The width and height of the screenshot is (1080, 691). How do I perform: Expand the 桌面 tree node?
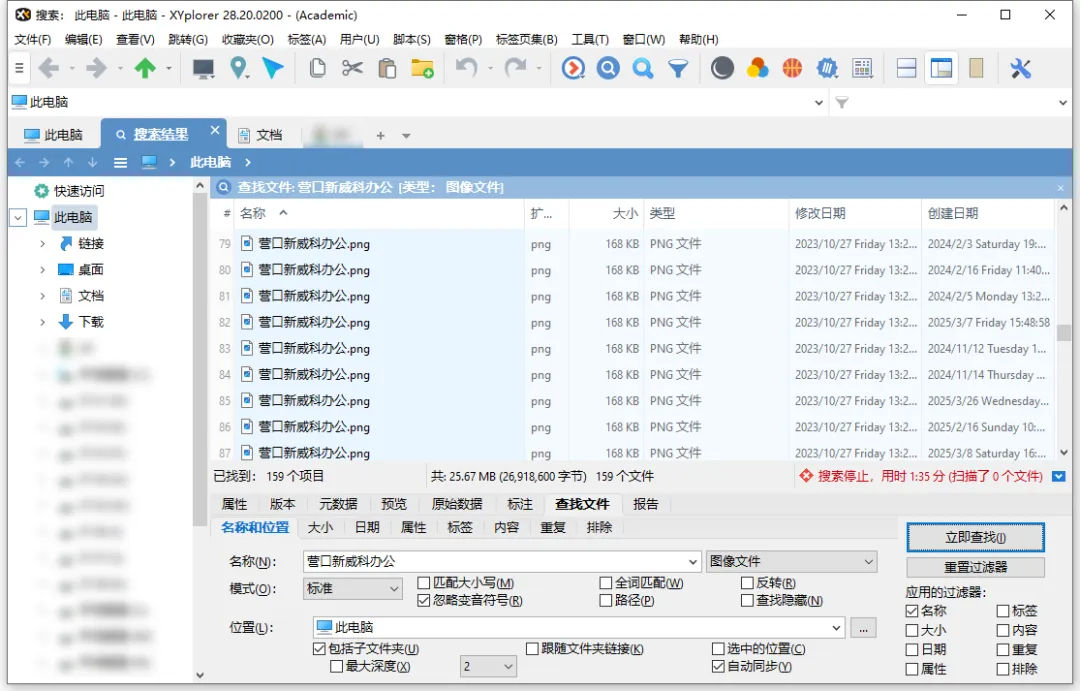(43, 270)
